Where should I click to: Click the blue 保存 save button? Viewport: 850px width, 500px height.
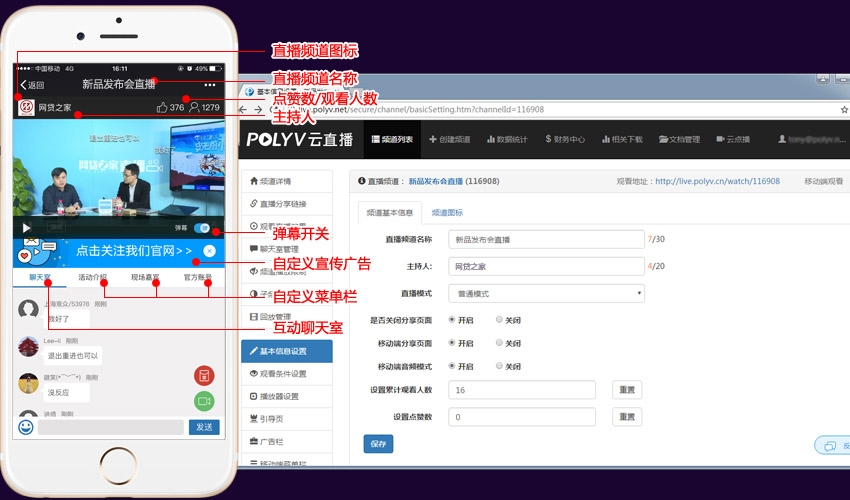coord(378,444)
